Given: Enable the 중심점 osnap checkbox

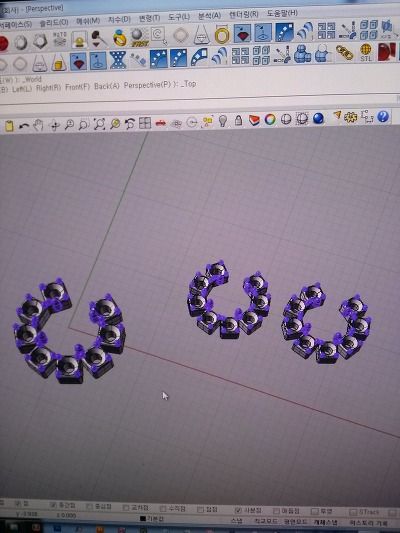Looking at the screenshot, I should 89,506.
